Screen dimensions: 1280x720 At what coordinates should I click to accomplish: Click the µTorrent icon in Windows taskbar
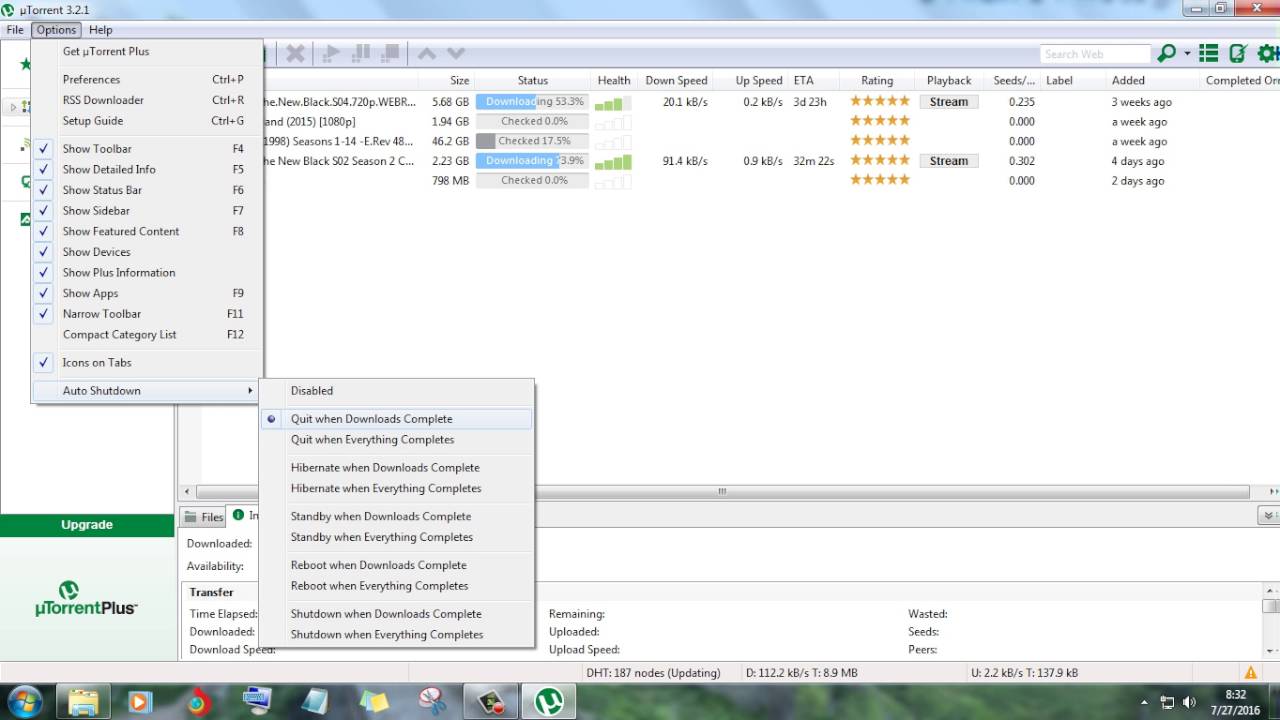click(548, 702)
